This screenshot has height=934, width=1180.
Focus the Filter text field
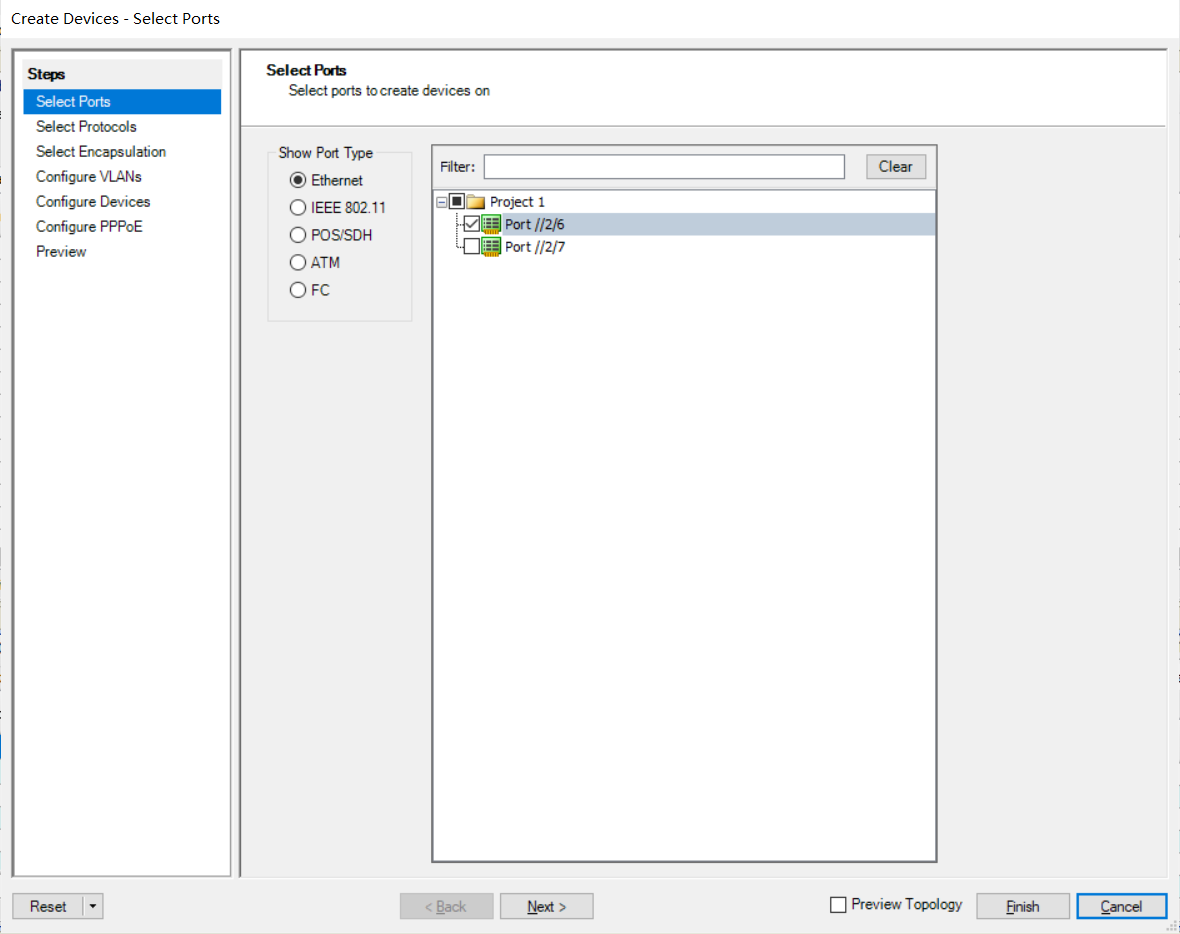pyautogui.click(x=664, y=166)
